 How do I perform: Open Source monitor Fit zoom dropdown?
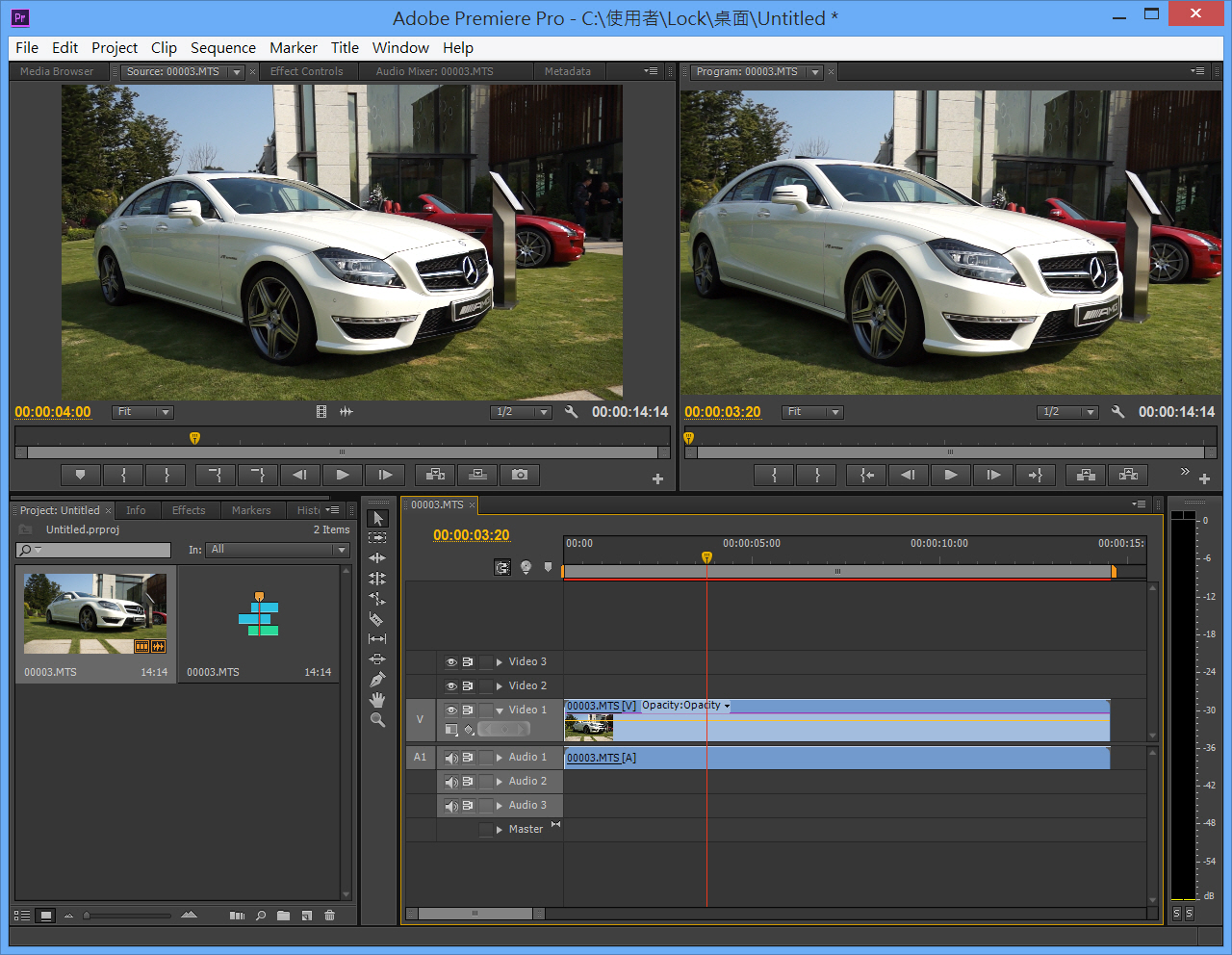pyautogui.click(x=141, y=412)
